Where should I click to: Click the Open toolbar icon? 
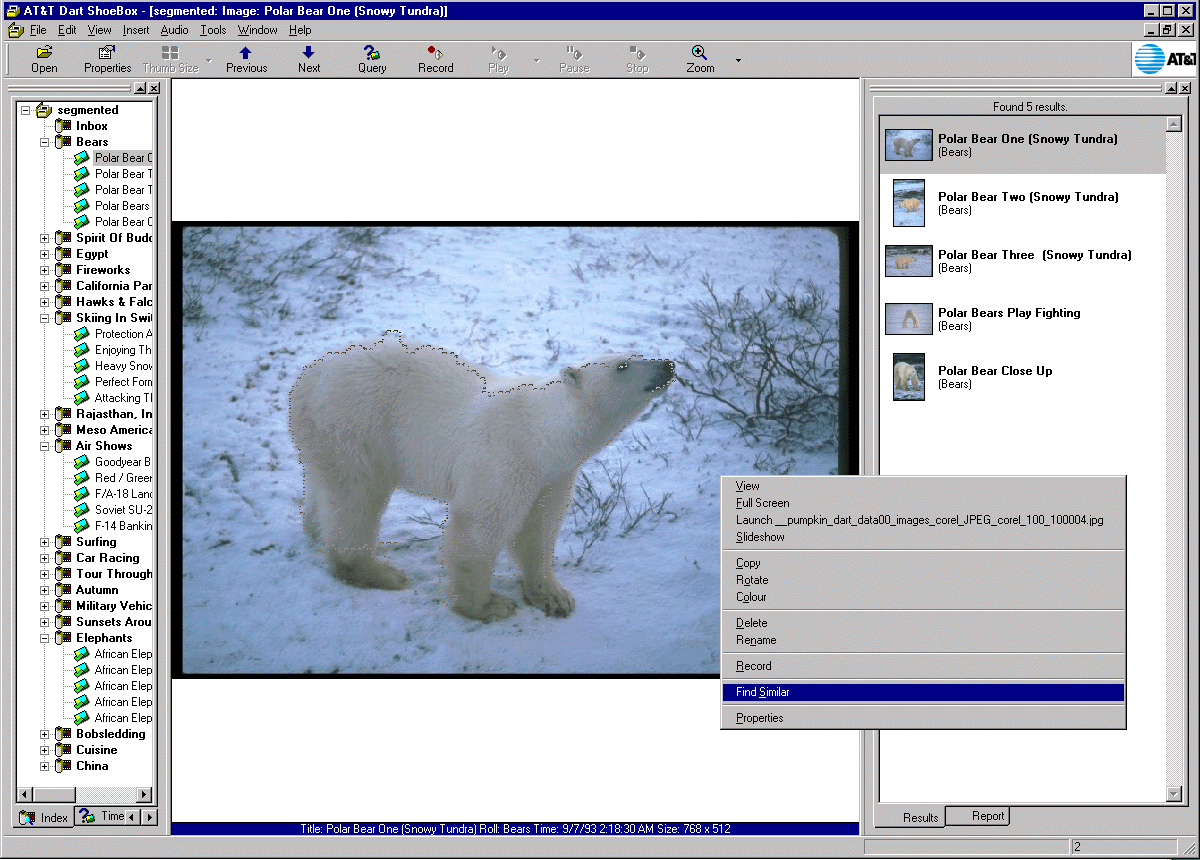coord(44,53)
